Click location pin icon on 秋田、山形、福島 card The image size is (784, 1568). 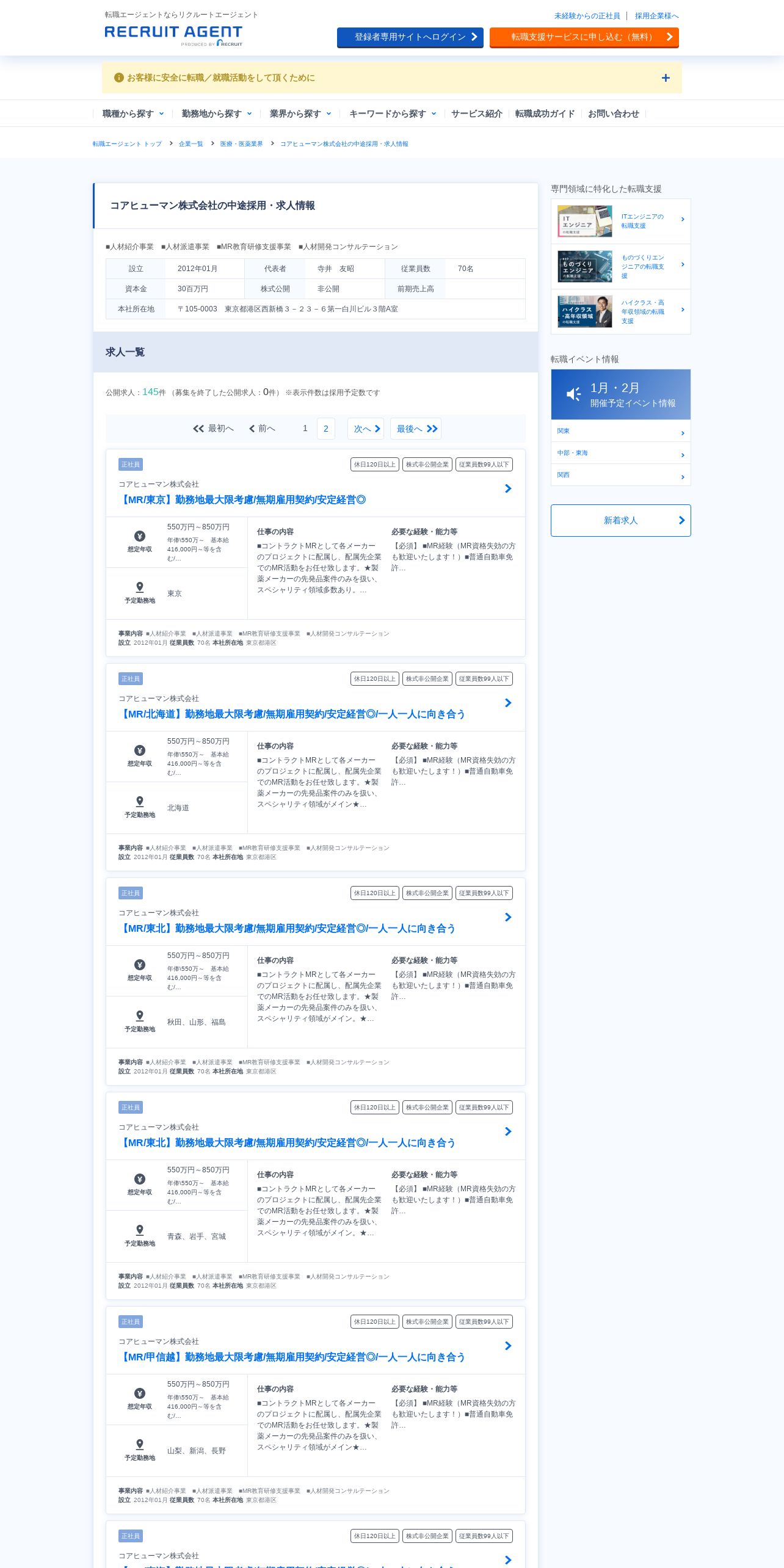click(x=140, y=1015)
